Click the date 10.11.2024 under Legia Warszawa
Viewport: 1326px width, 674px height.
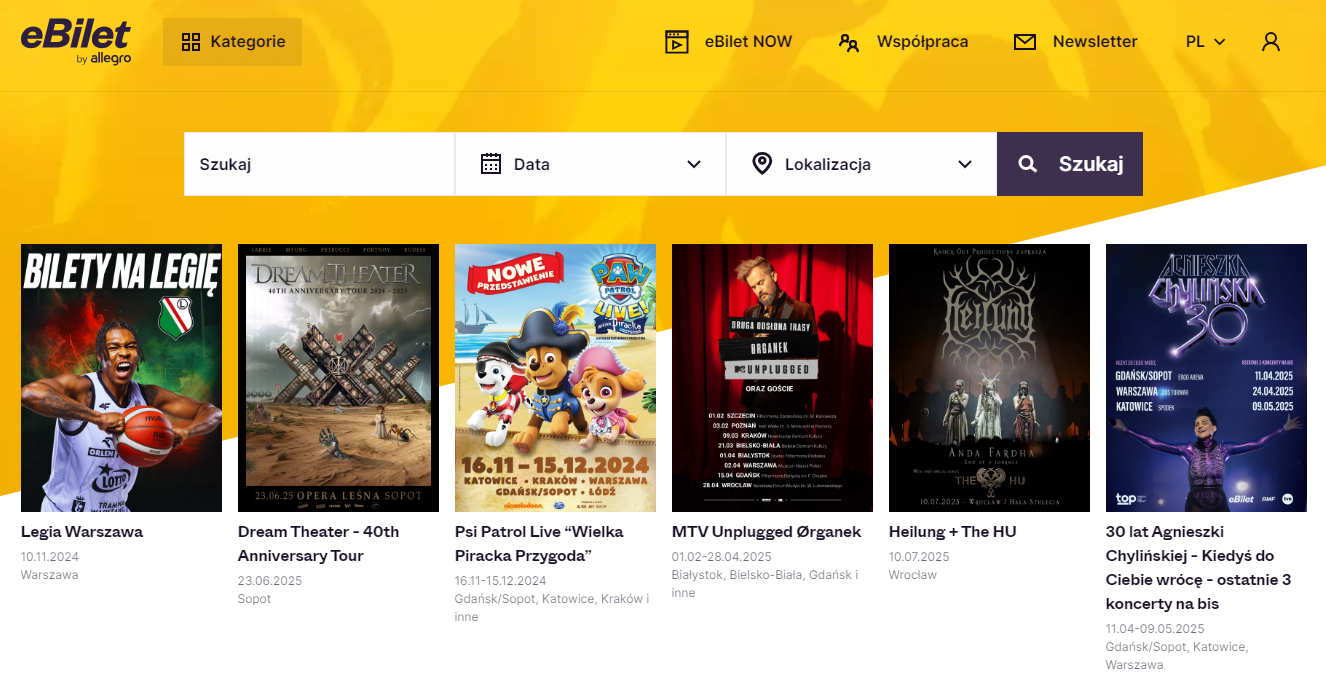pyautogui.click(x=50, y=557)
